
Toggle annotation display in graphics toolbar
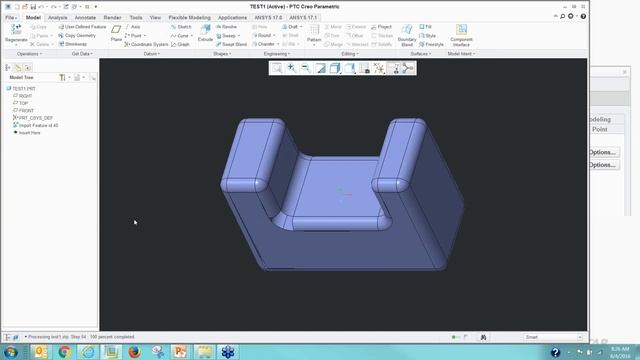393,68
